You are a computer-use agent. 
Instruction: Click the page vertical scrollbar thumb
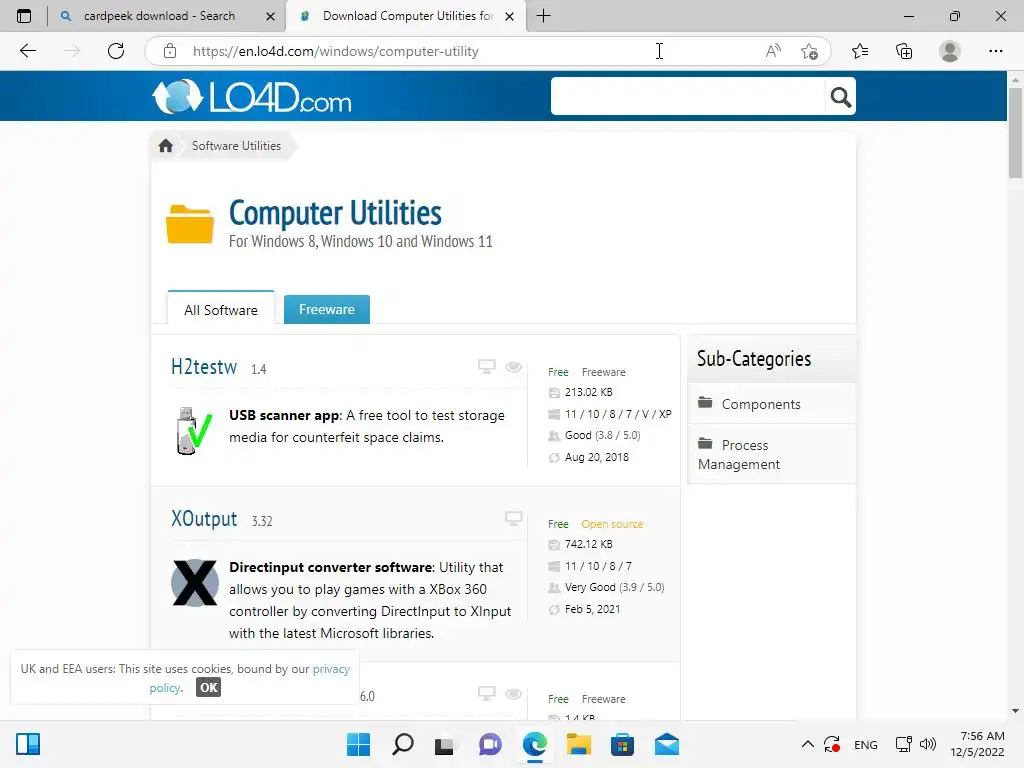point(1015,133)
